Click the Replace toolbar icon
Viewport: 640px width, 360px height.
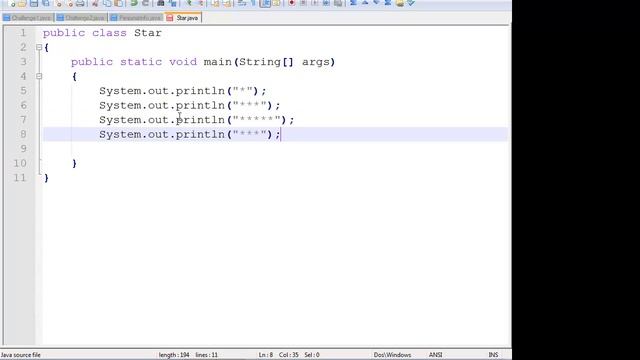173,3
